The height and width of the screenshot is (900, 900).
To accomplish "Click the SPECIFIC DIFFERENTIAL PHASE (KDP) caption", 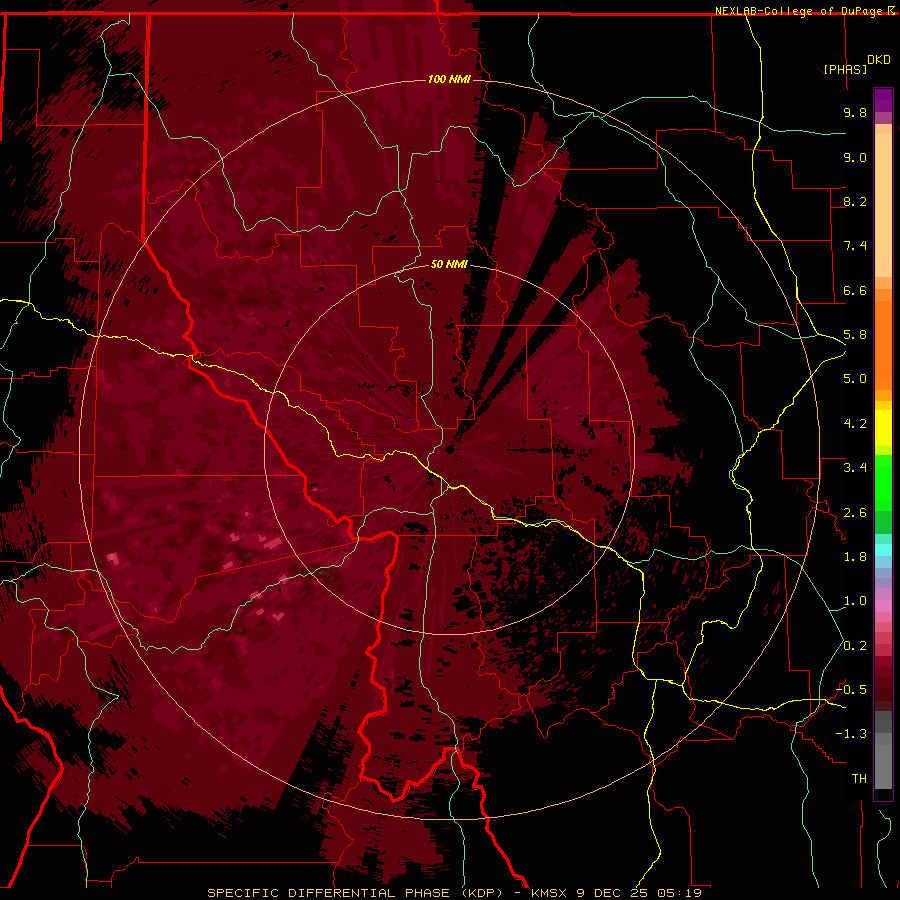I will coord(355,893).
